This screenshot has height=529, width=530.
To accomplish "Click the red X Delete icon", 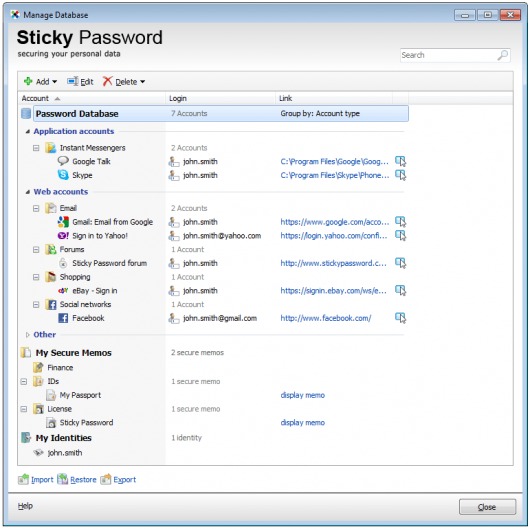I will coord(107,81).
